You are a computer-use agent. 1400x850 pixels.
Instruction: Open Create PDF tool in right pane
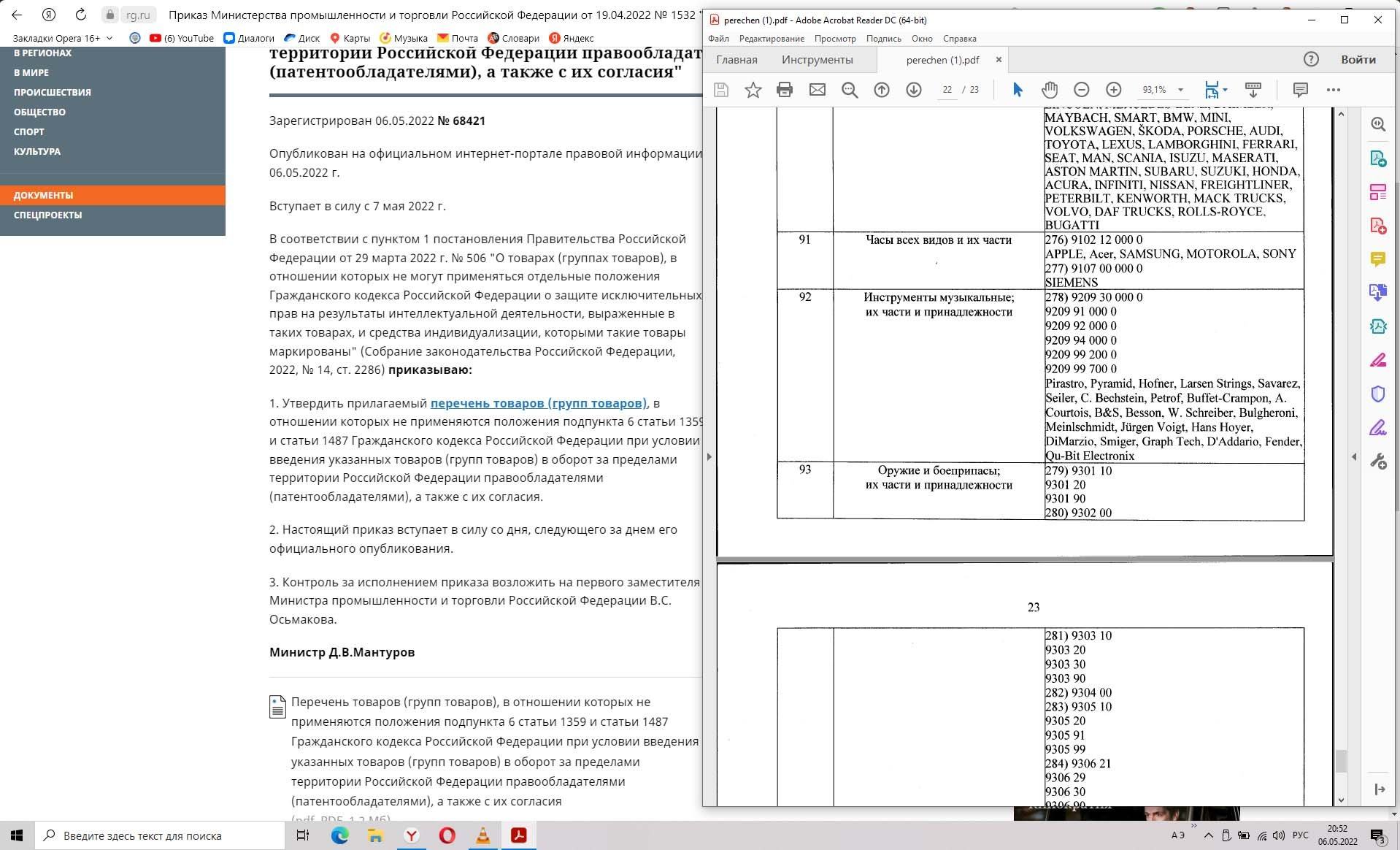[x=1377, y=226]
